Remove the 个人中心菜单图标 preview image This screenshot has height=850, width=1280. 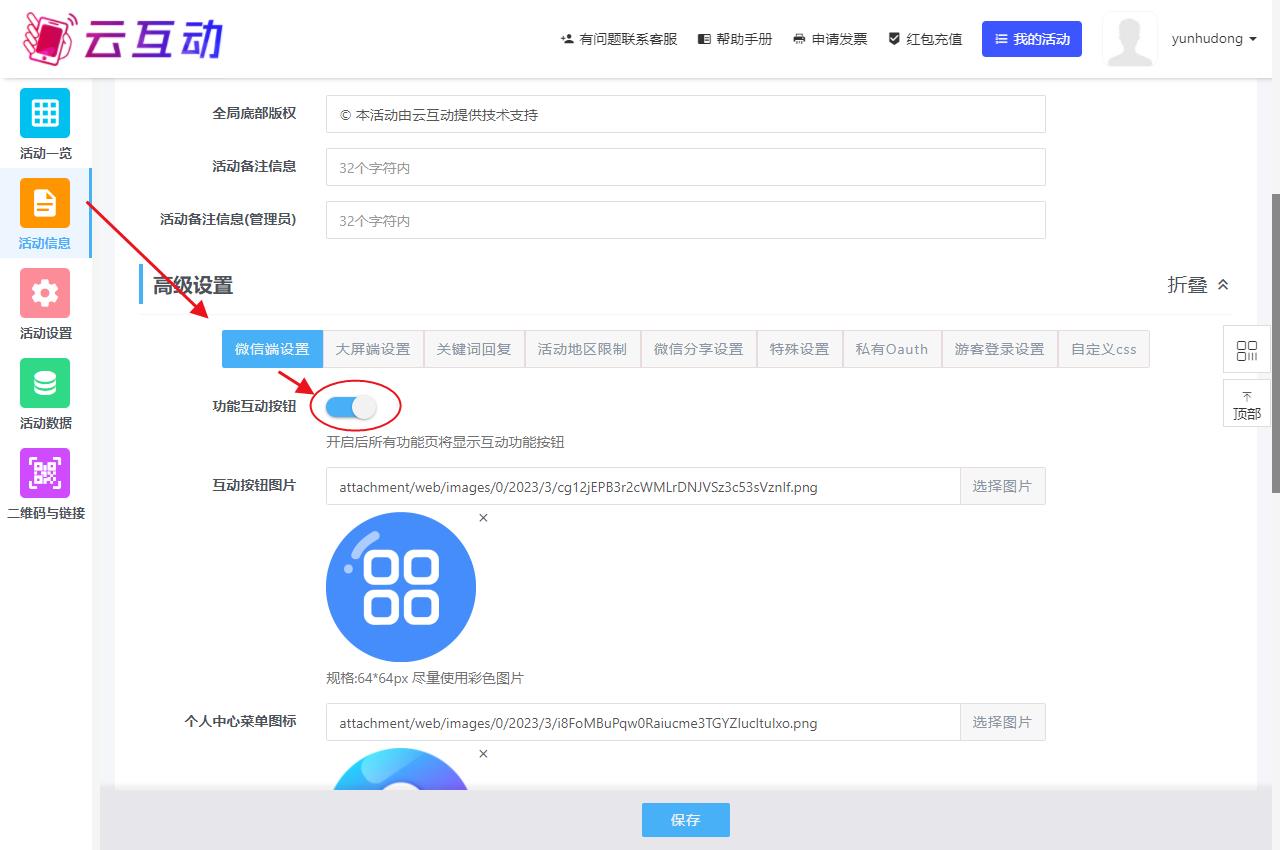pos(483,754)
